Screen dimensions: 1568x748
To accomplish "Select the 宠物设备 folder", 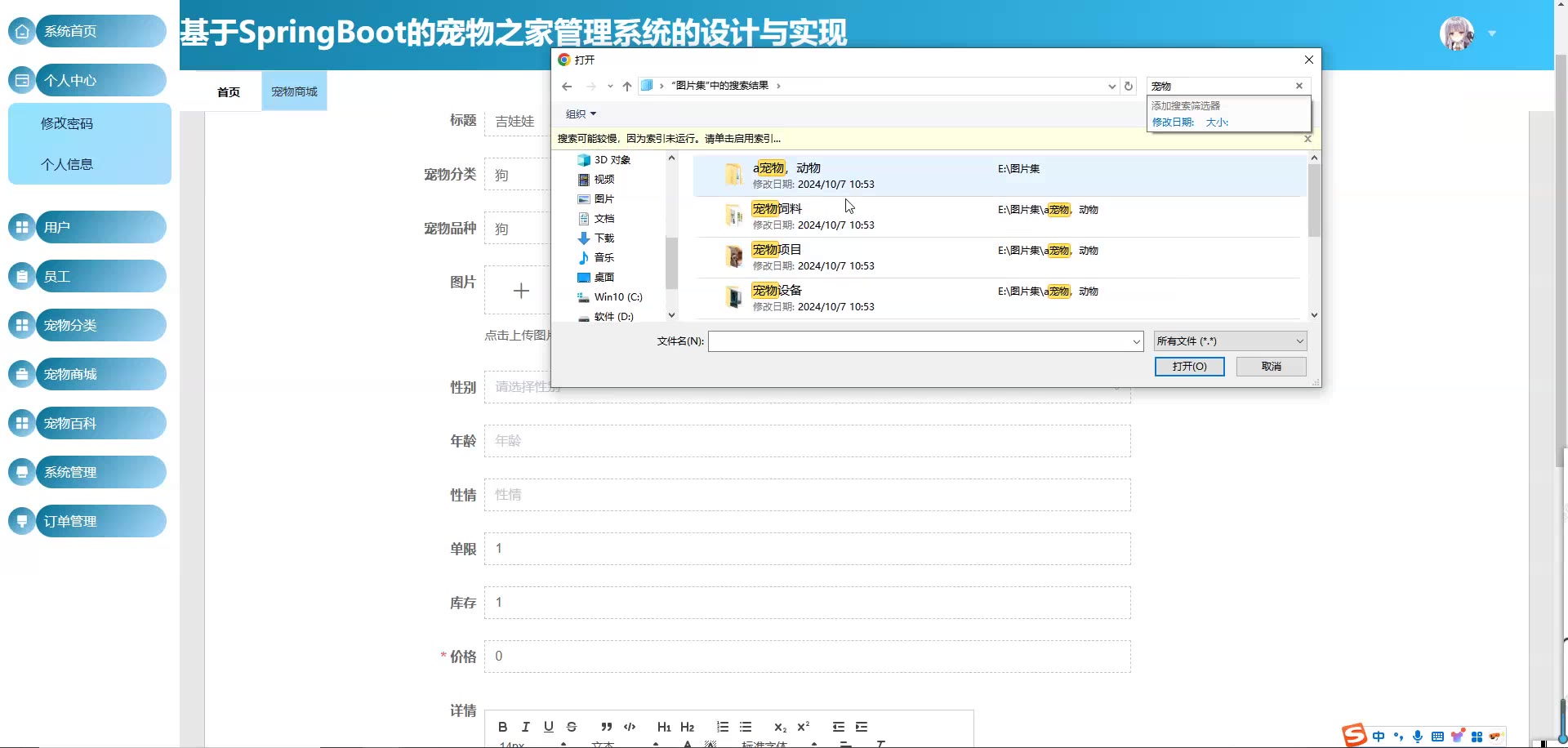I will (999, 298).
